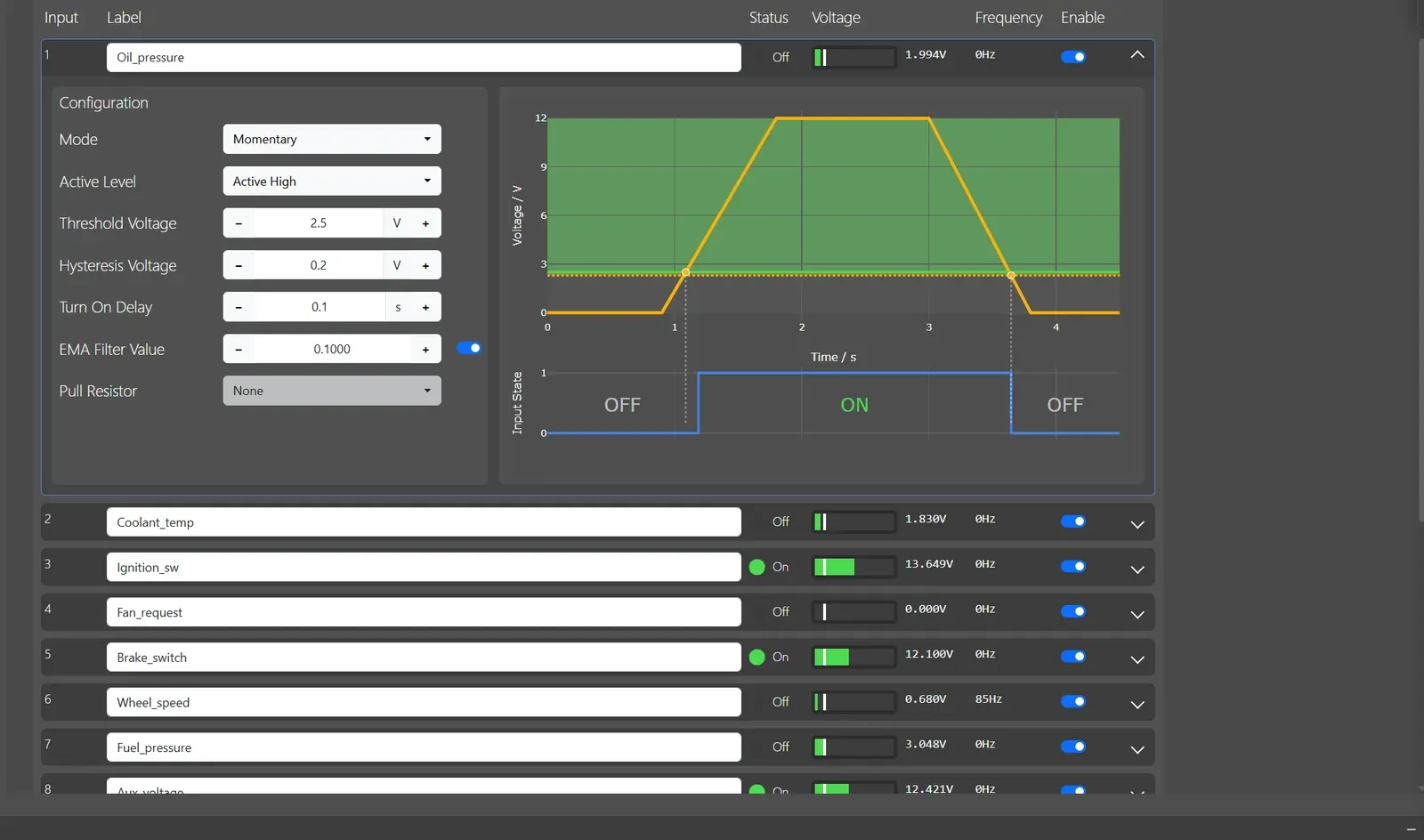Open the Active Level dropdown
The image size is (1424, 840).
tap(332, 181)
